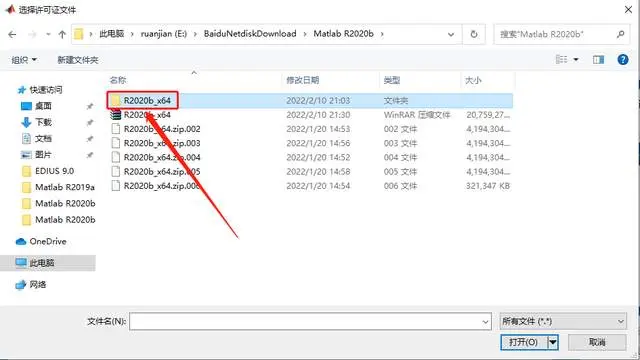Screen dimensions: 640x360
Task: Select the R2020b_x64 WinRAR archive
Action: click(x=310, y=115)
